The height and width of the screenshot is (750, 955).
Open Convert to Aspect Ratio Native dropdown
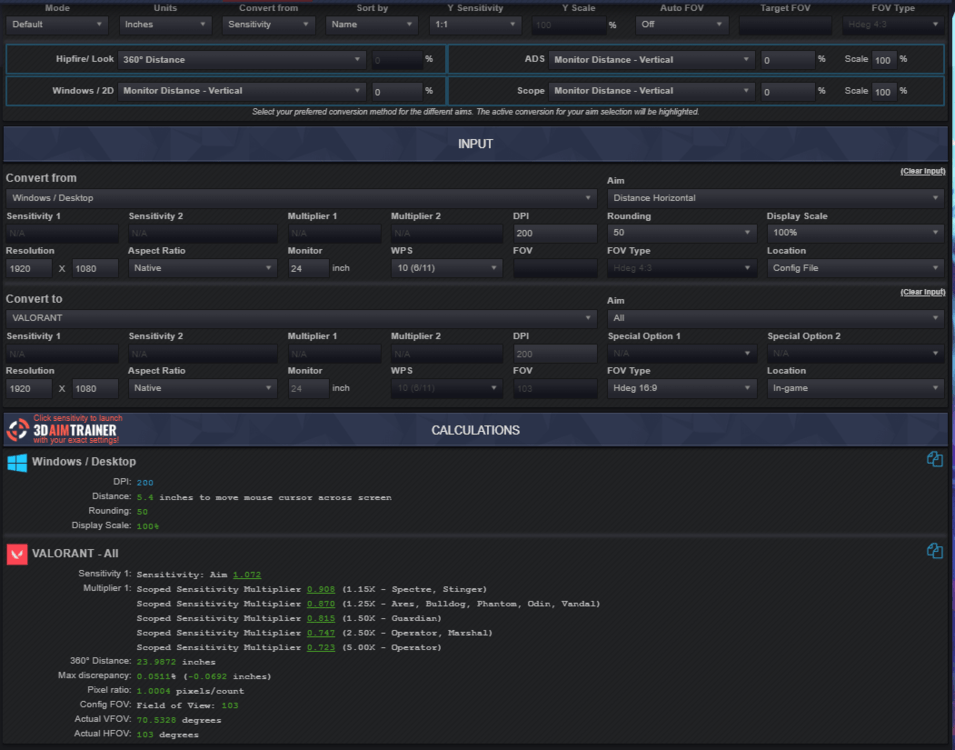pyautogui.click(x=202, y=388)
